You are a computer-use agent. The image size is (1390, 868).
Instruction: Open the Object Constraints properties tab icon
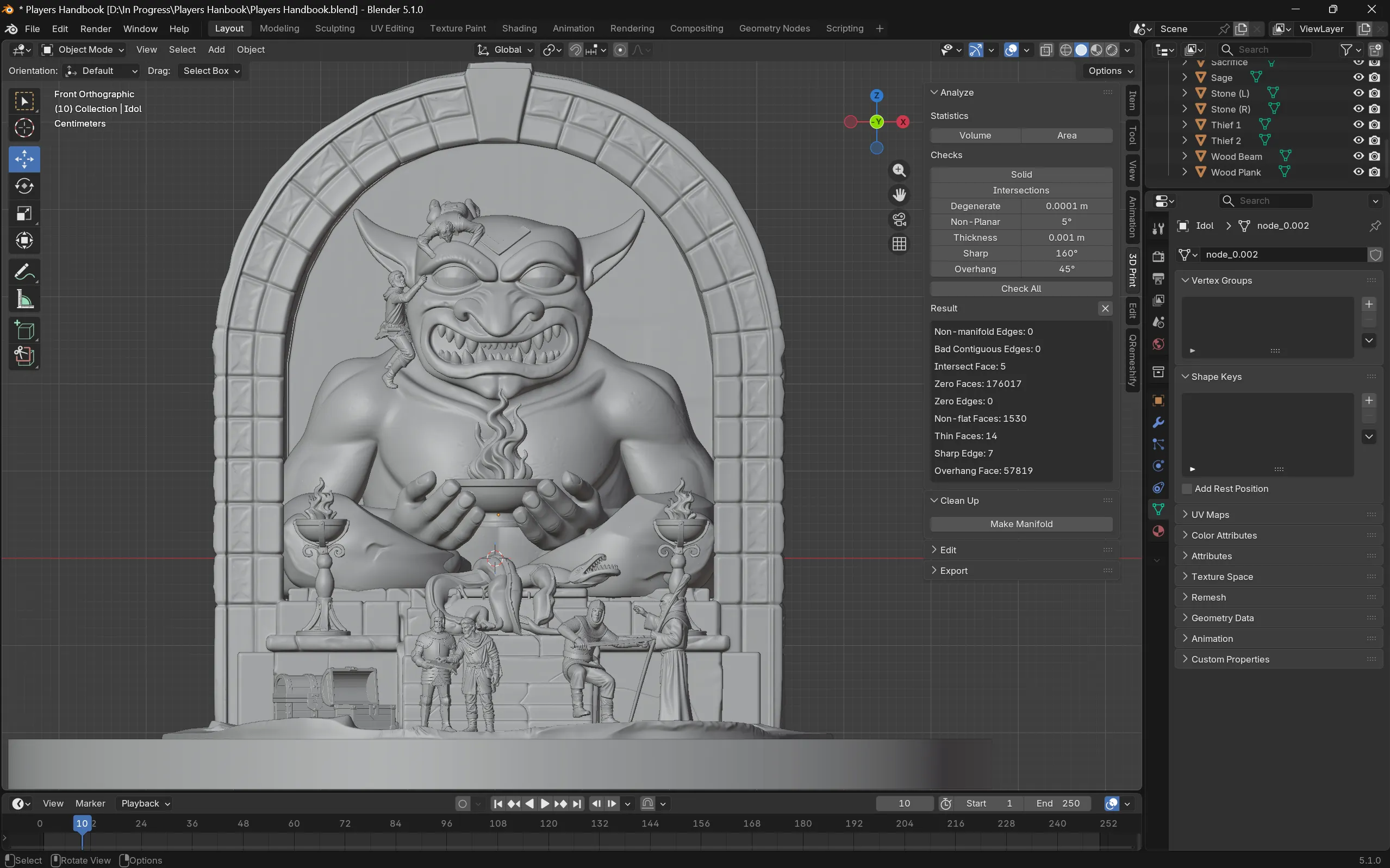1158,488
